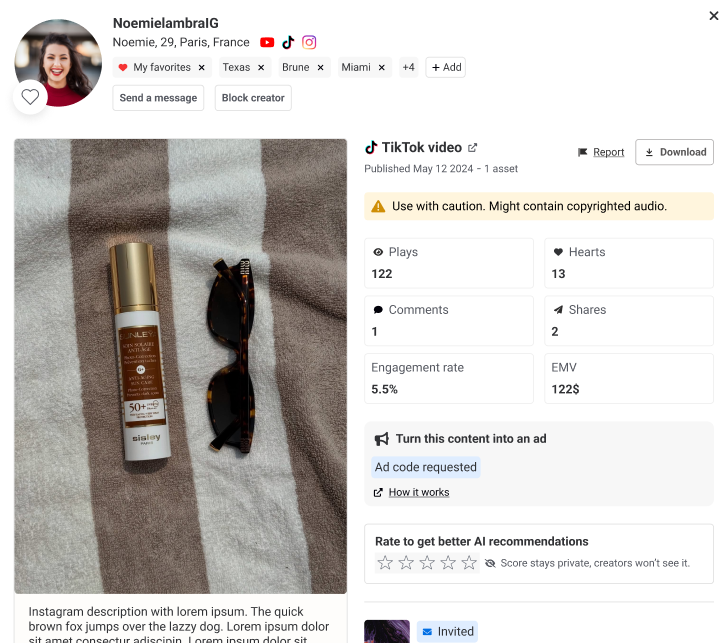Click Send a message button
Screen dimensions: 726x643
158,98
